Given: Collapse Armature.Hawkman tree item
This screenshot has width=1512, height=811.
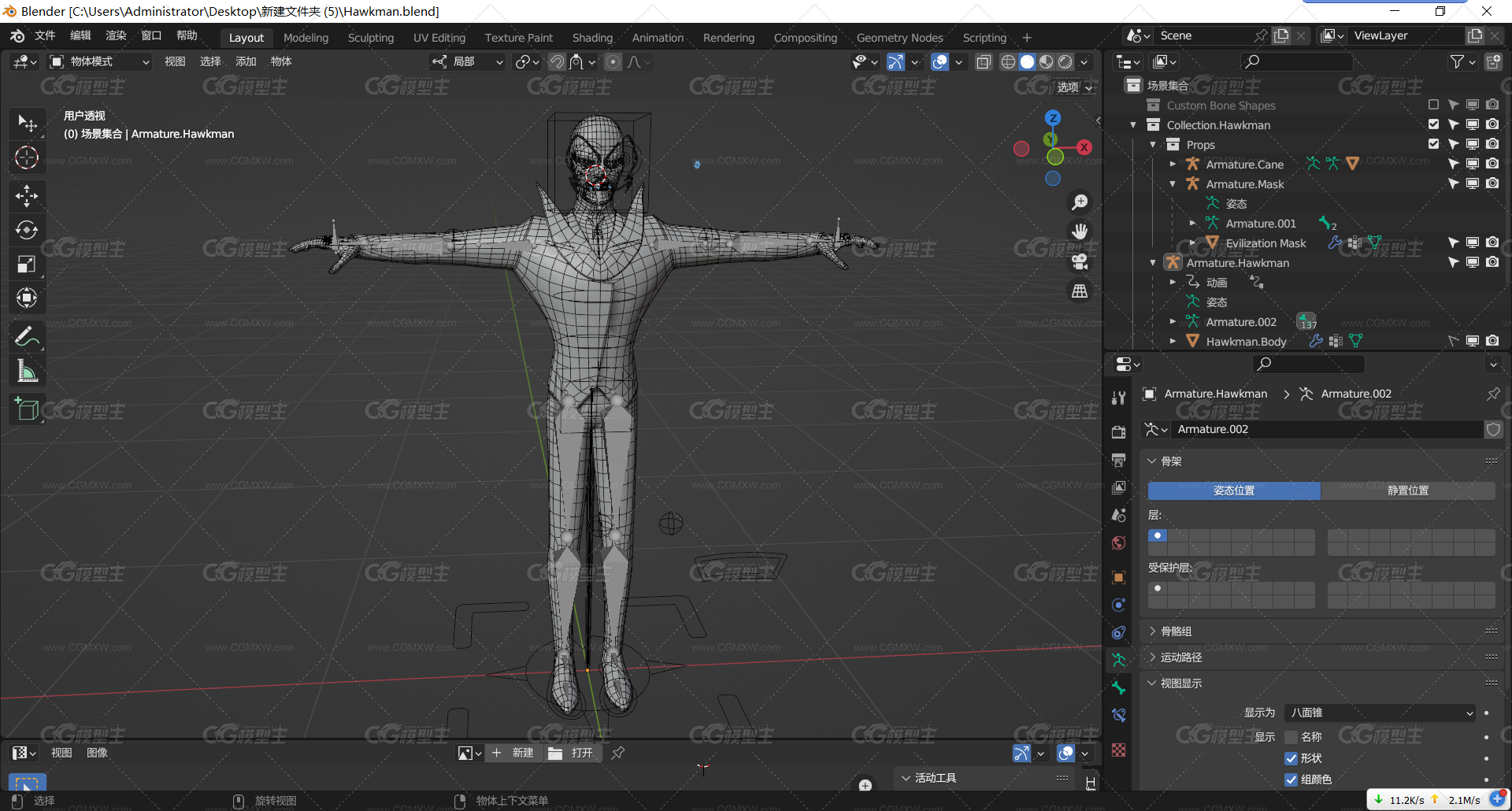Looking at the screenshot, I should (x=1153, y=262).
